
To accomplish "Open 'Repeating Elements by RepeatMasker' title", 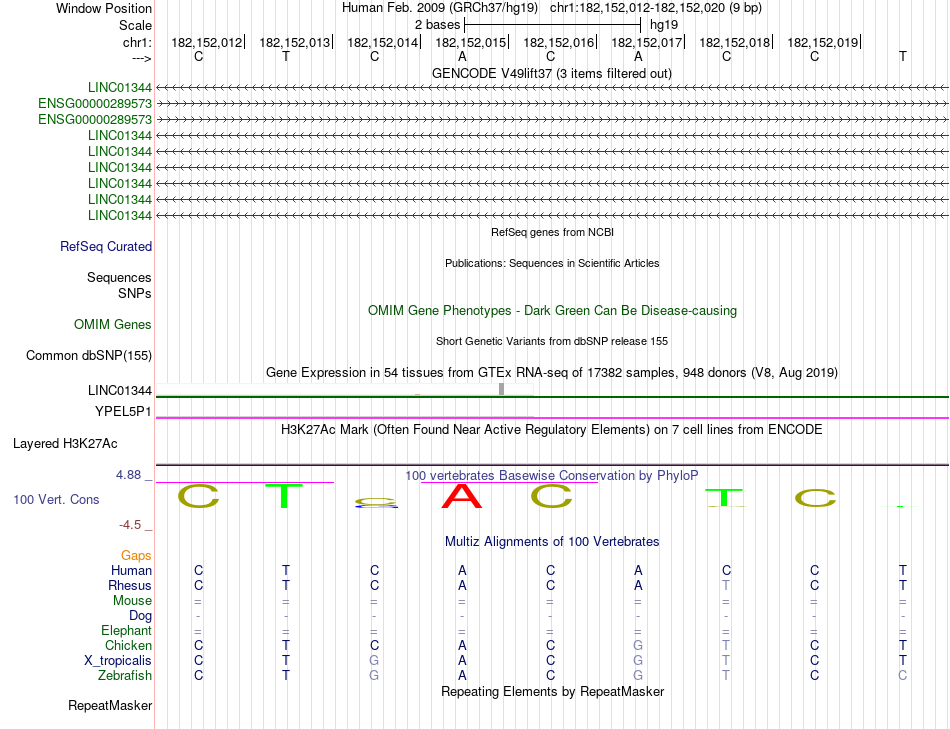I will pos(552,691).
